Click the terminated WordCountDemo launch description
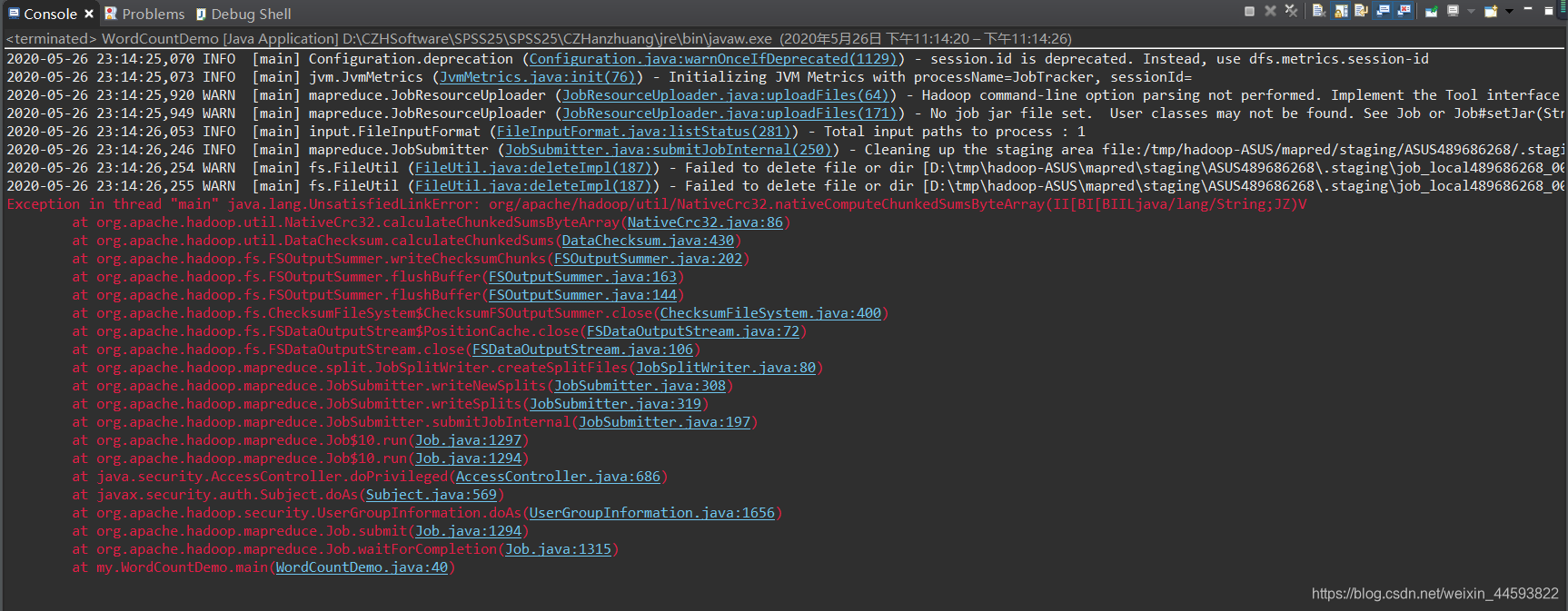Image resolution: width=1568 pixels, height=611 pixels. (x=539, y=39)
